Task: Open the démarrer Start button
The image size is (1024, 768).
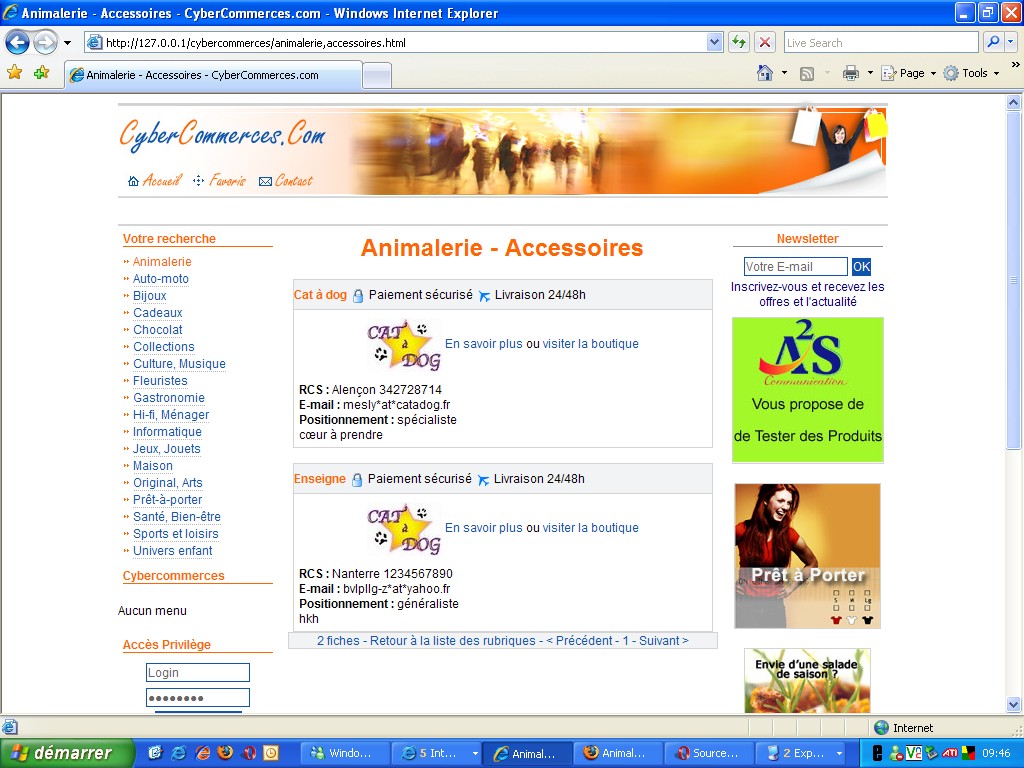Action: (x=67, y=753)
